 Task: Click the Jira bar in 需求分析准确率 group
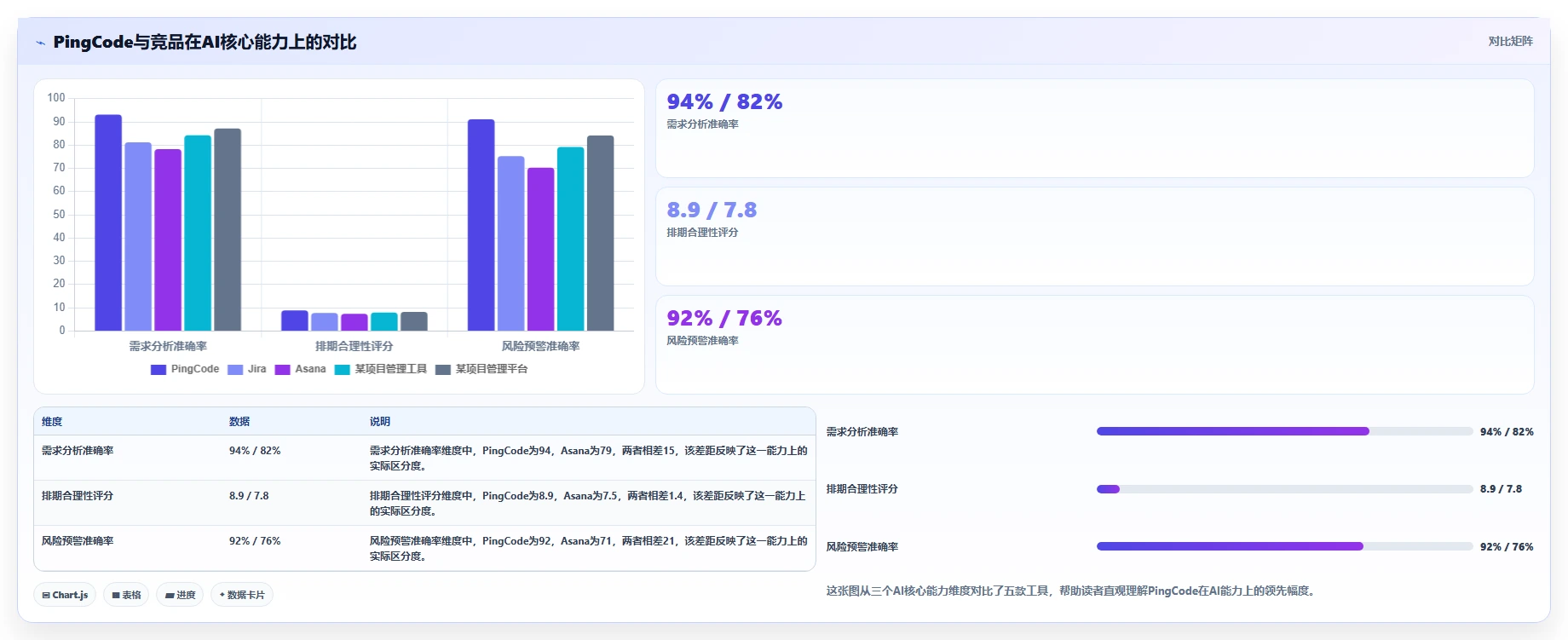(138, 236)
